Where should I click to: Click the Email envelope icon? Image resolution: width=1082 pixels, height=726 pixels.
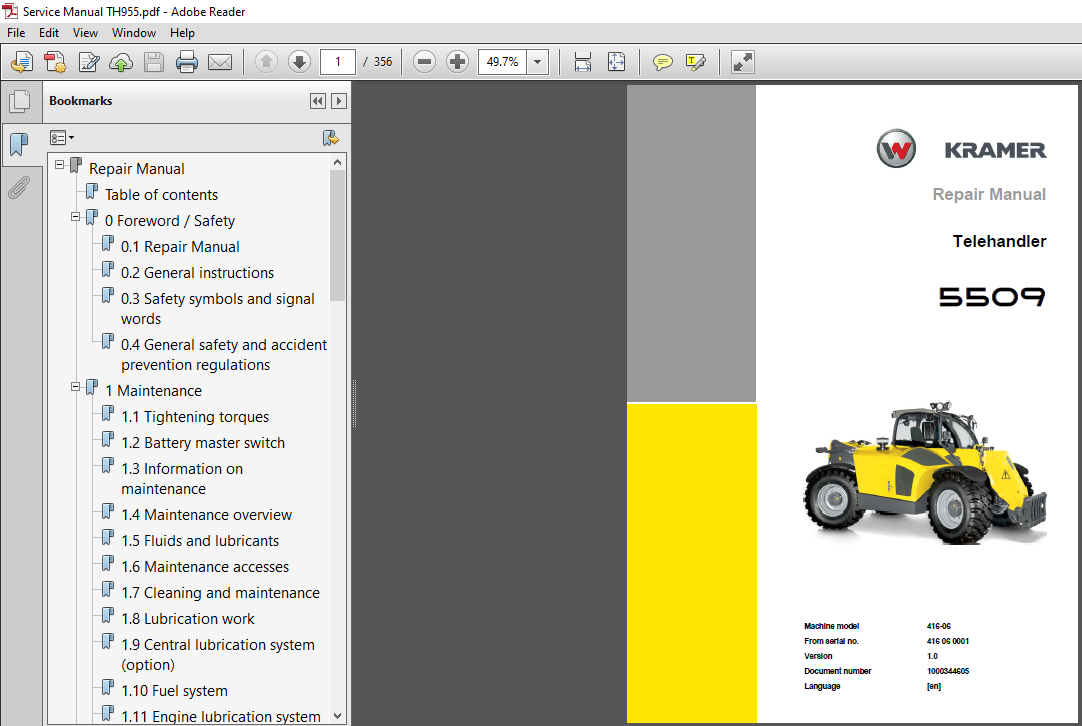tap(220, 62)
